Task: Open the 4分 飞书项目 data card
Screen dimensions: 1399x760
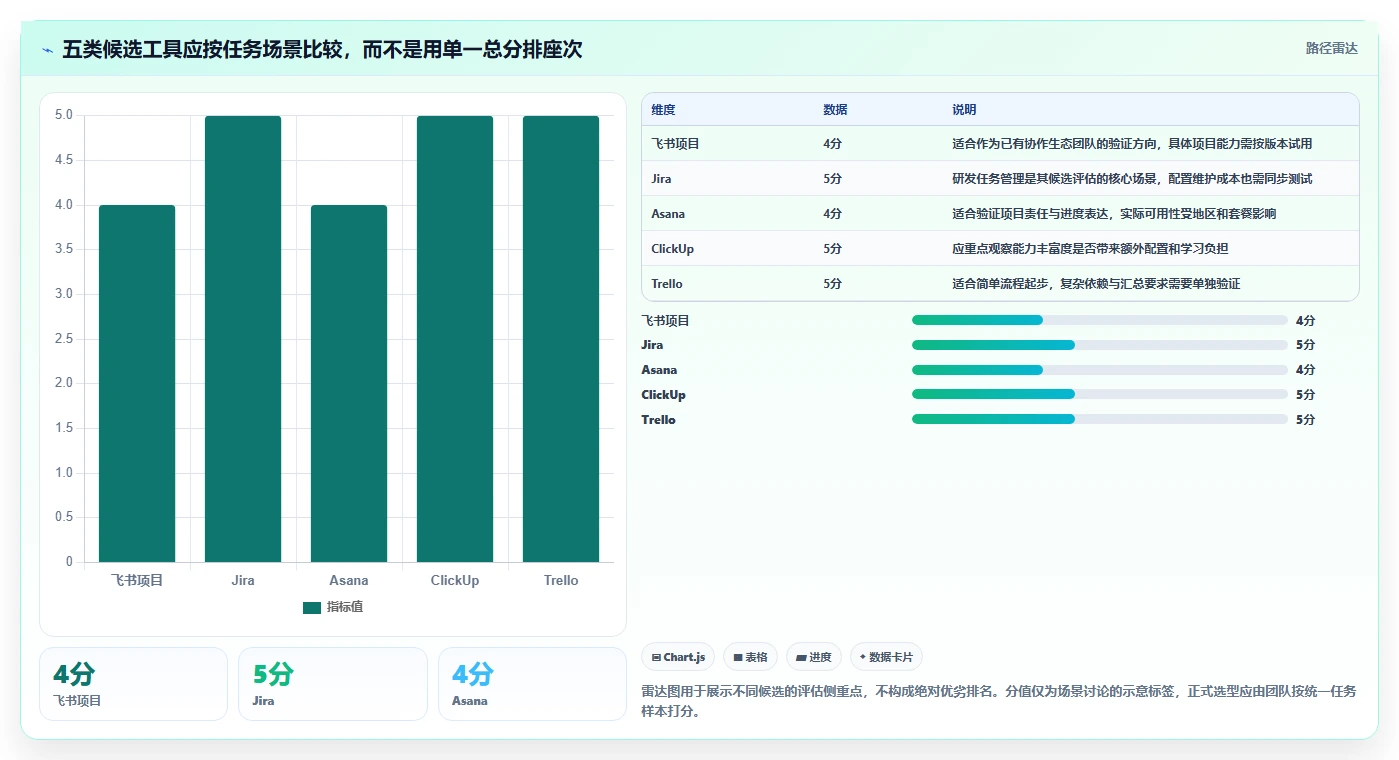Action: pos(133,684)
